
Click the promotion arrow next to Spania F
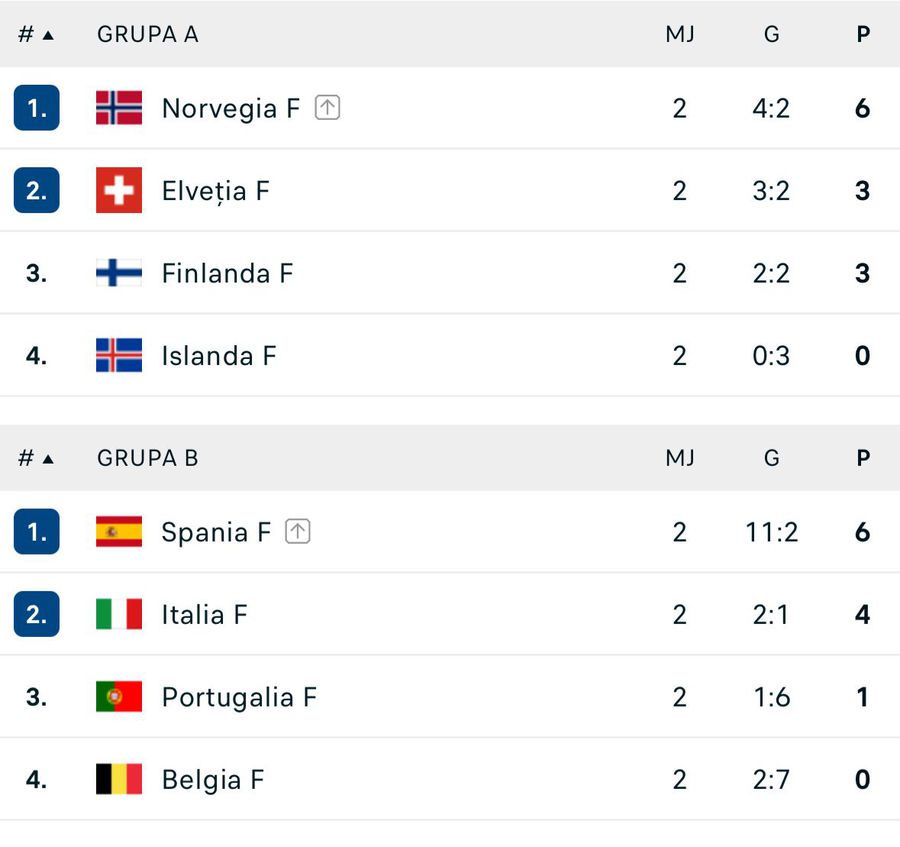click(296, 532)
